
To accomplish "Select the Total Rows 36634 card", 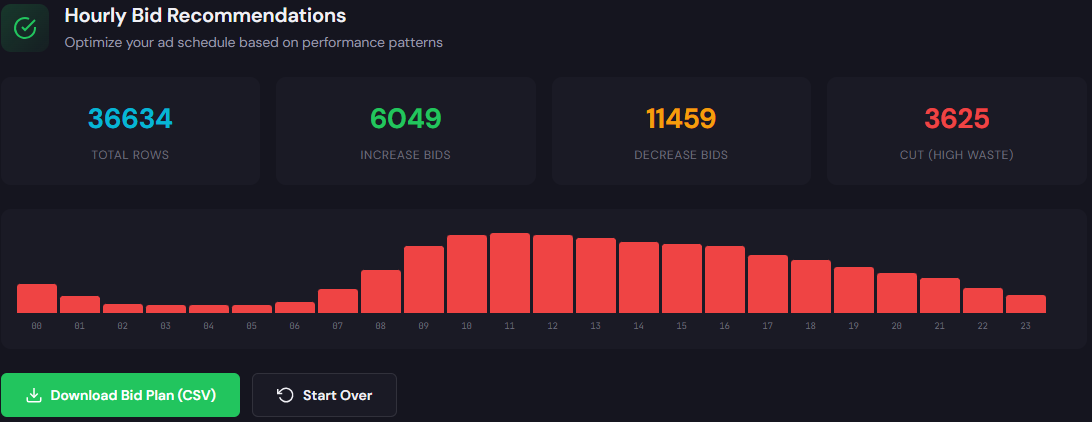I will click(130, 132).
